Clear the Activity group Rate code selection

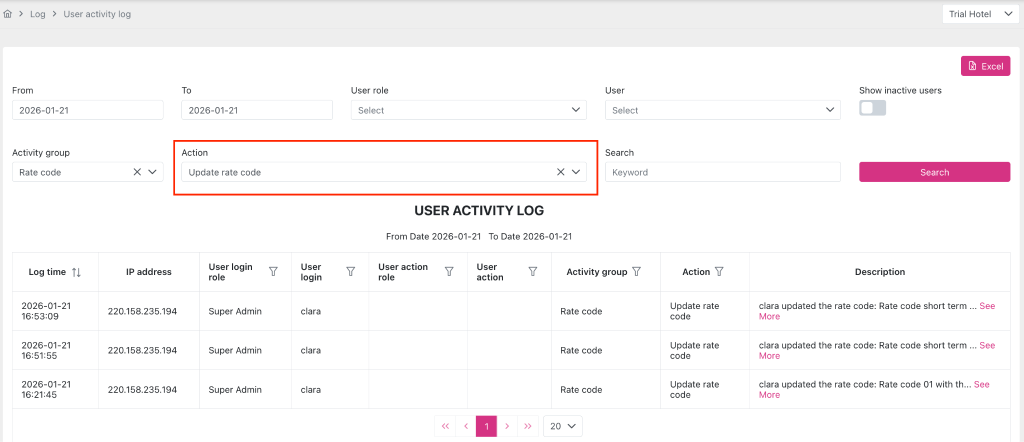137,172
